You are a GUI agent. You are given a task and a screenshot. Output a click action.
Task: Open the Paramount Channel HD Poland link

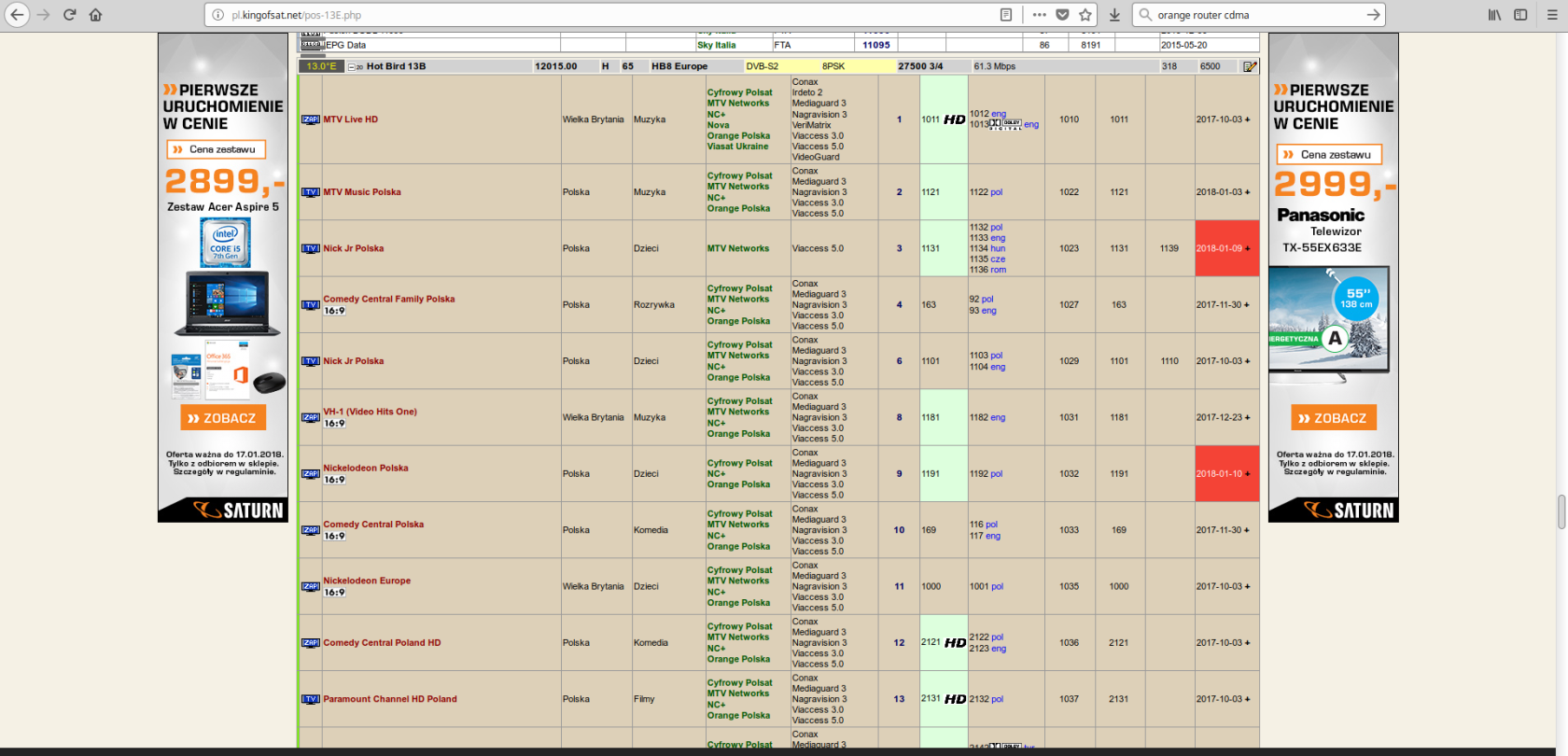point(390,699)
